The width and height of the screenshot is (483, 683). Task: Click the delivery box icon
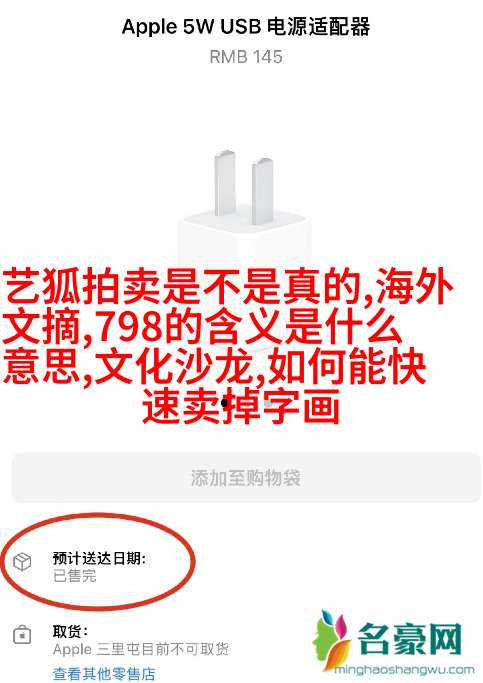pyautogui.click(x=22, y=562)
